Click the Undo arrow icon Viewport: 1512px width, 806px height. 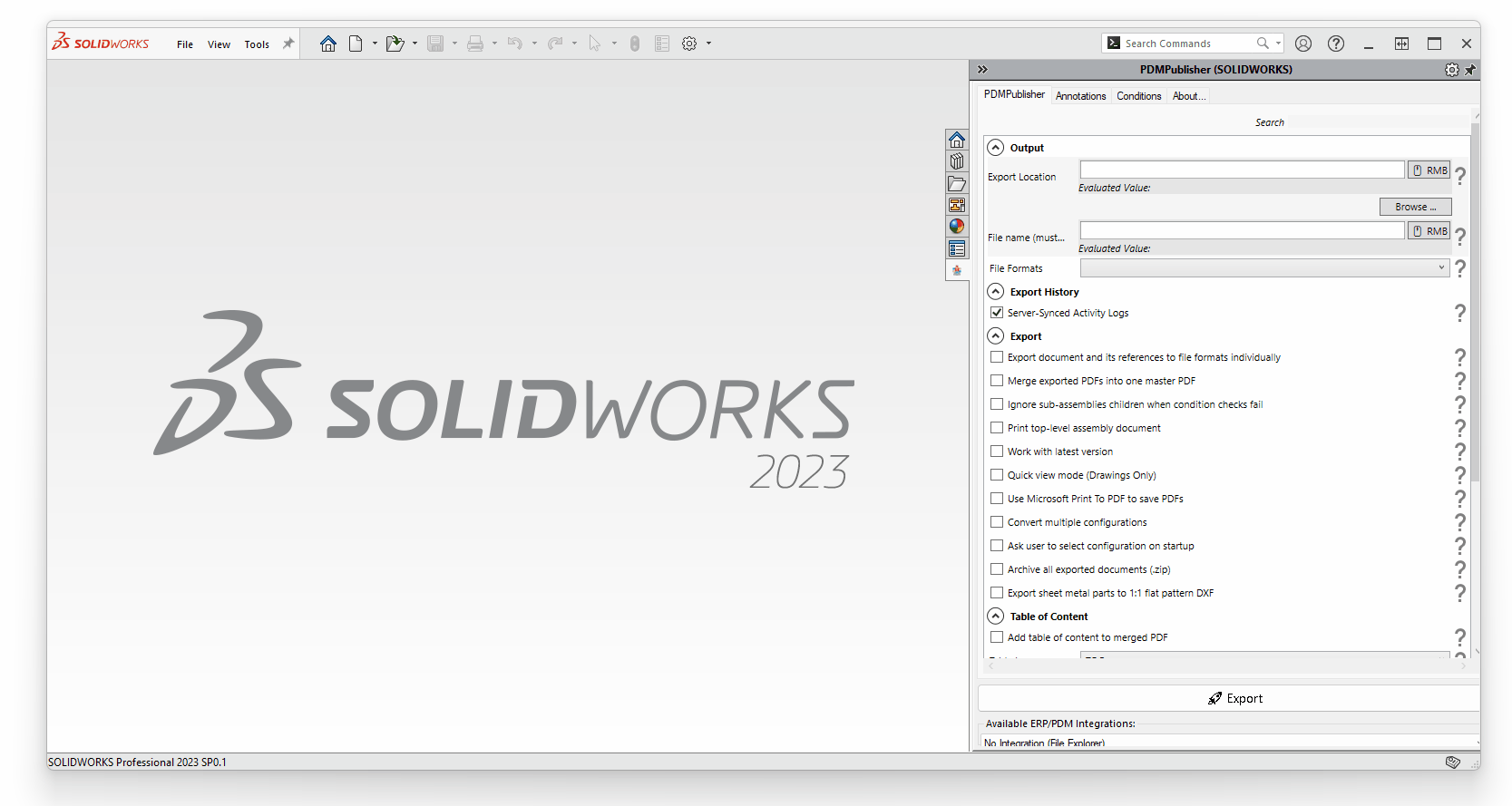(x=515, y=44)
